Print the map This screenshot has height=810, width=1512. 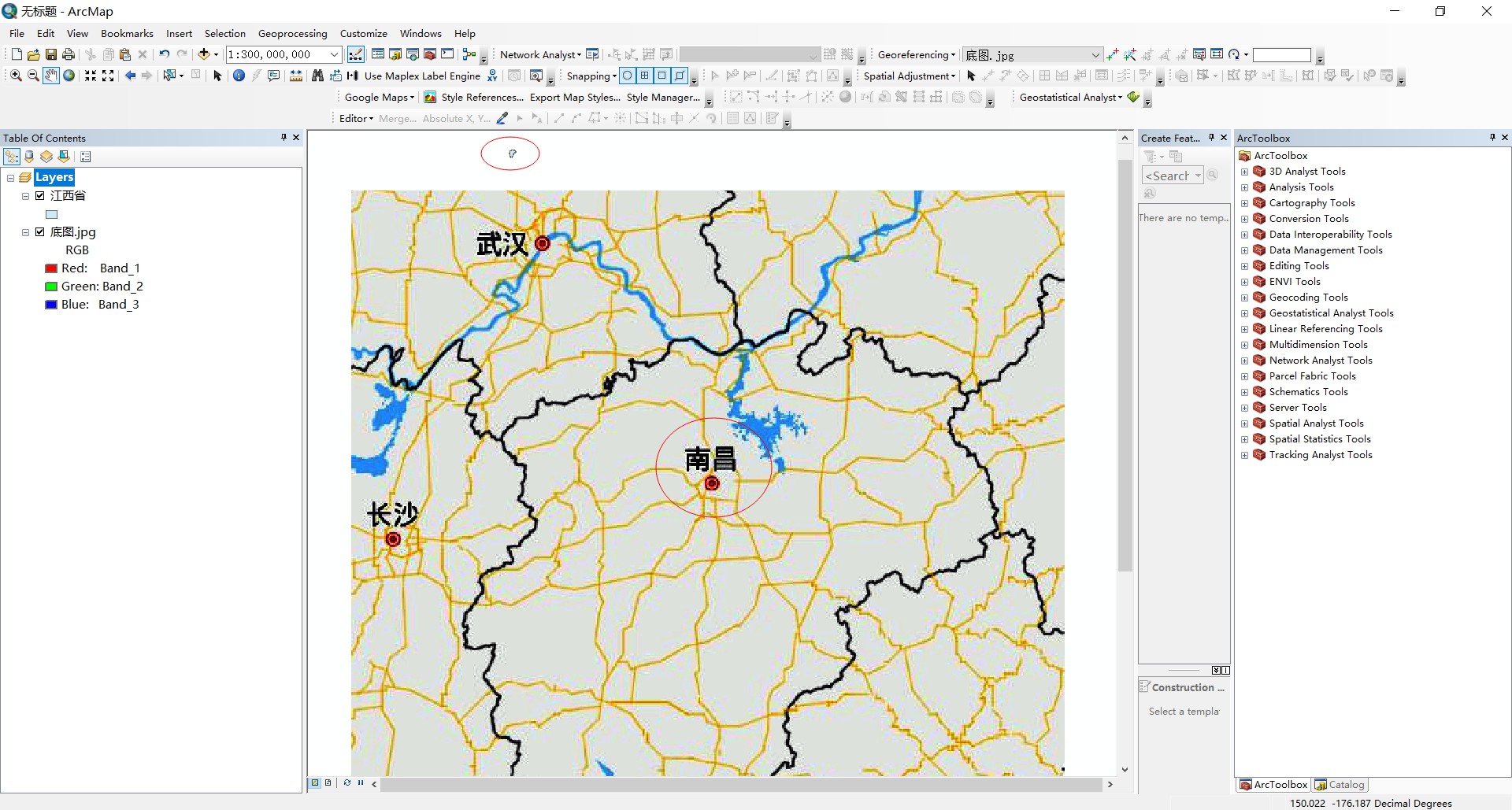pyautogui.click(x=69, y=54)
